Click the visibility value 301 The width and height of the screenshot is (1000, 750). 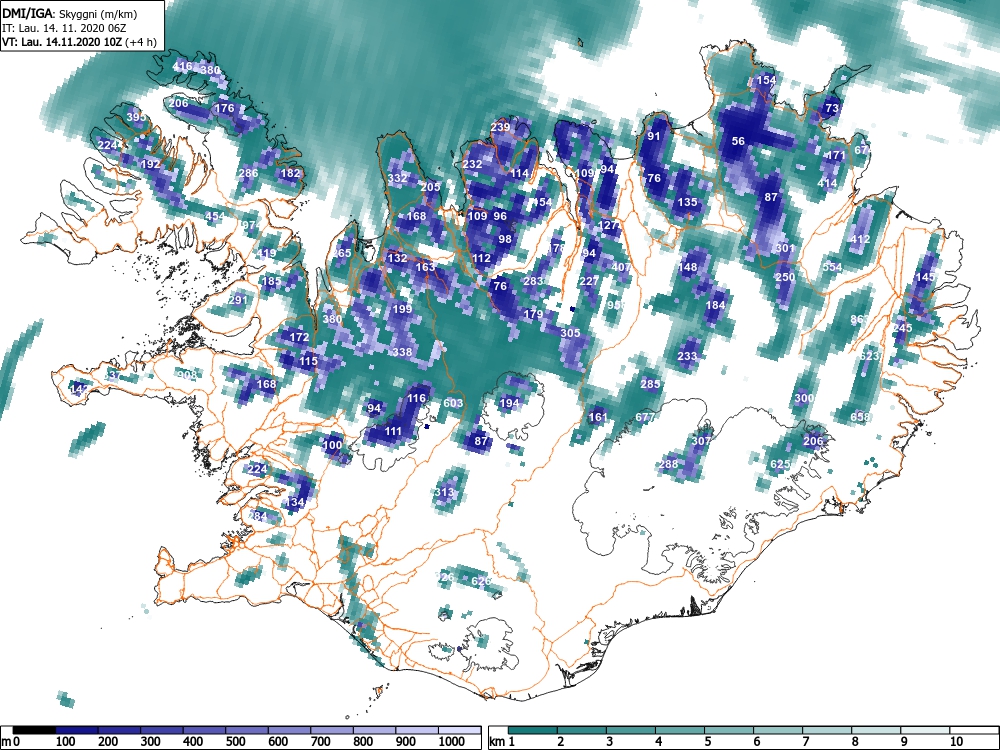coord(785,249)
